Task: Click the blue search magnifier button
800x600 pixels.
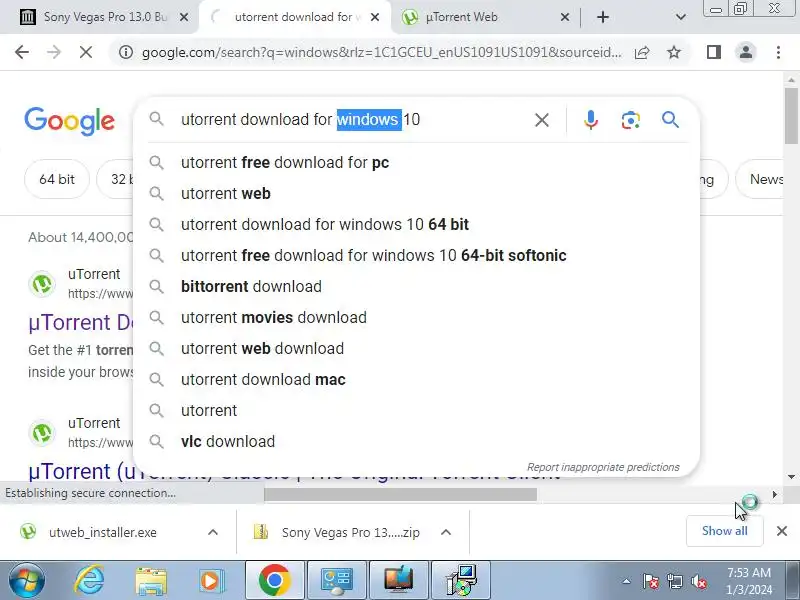Action: tap(670, 120)
